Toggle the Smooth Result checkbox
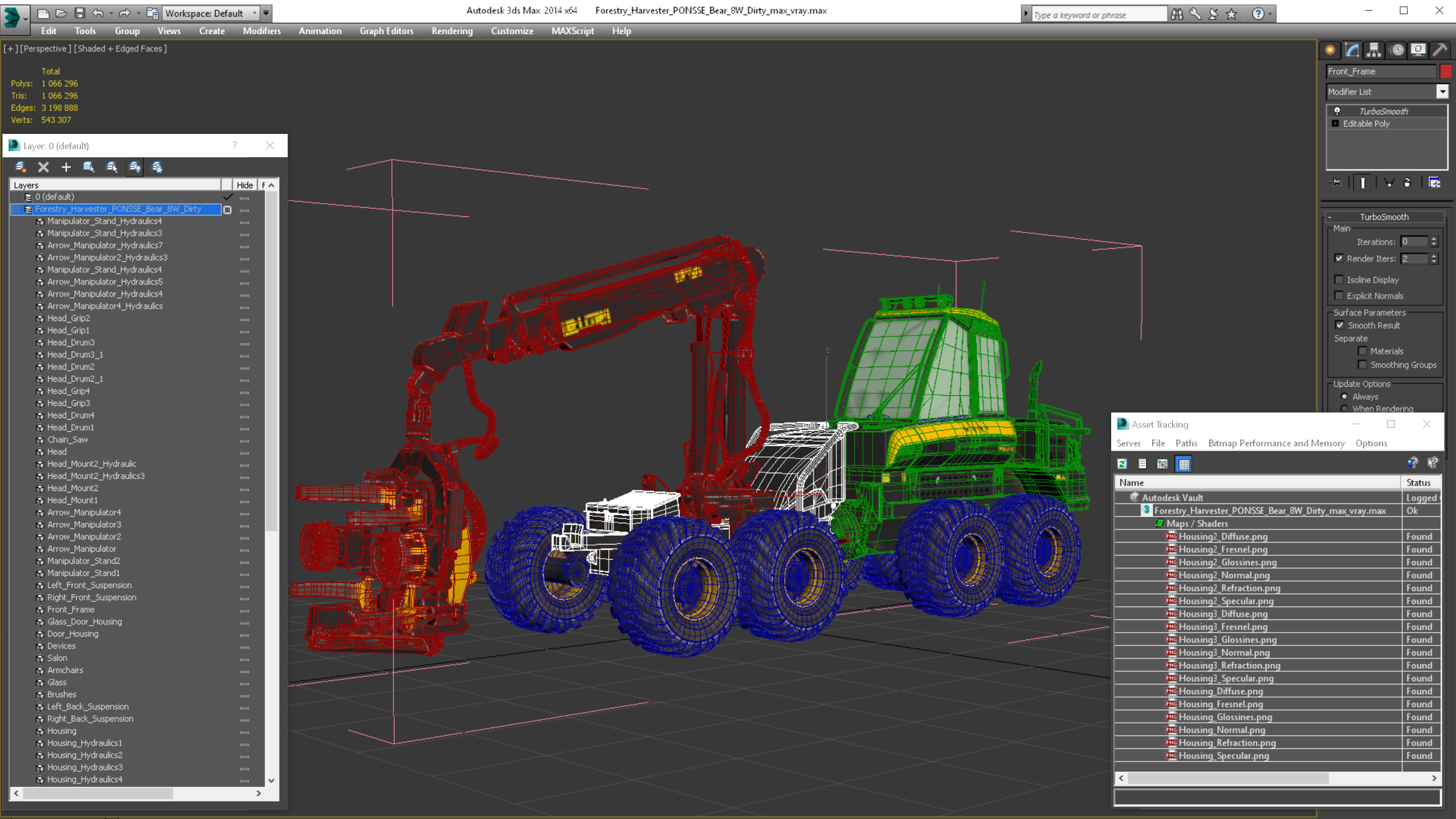The width and height of the screenshot is (1456, 819). click(x=1340, y=325)
